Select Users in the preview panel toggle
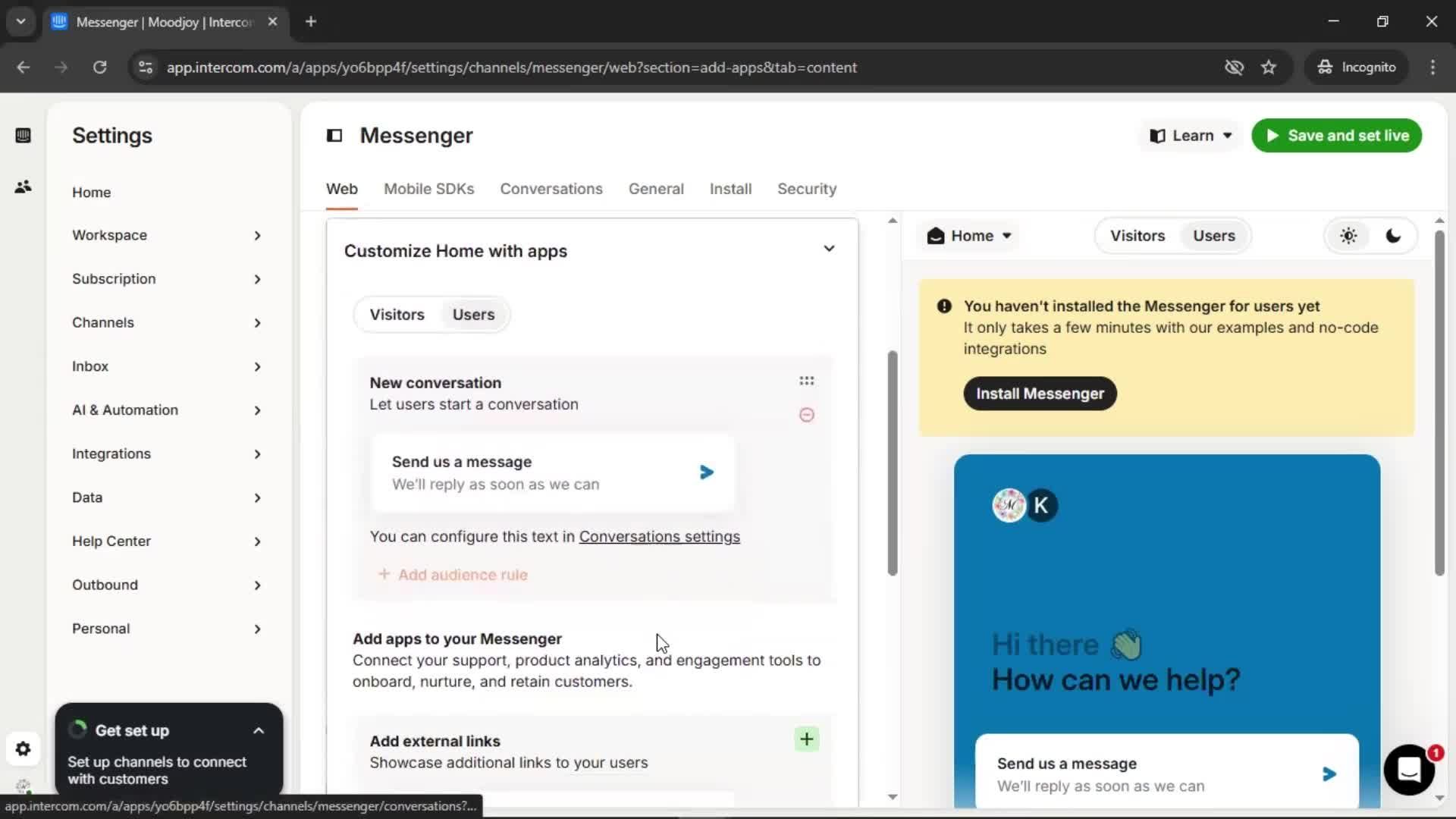The height and width of the screenshot is (819, 1456). click(x=1214, y=236)
